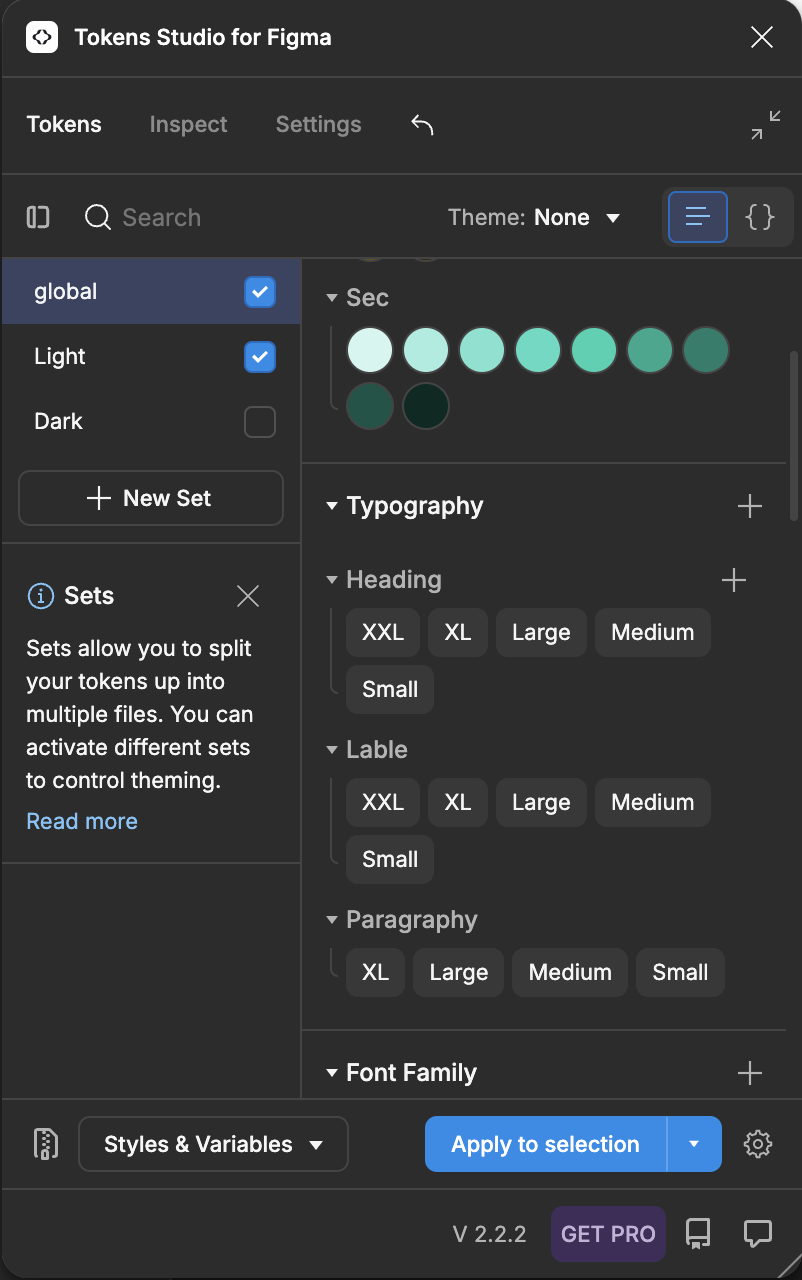Click the undo arrow icon
Screen dimensions: 802x1280
pyautogui.click(x=422, y=125)
